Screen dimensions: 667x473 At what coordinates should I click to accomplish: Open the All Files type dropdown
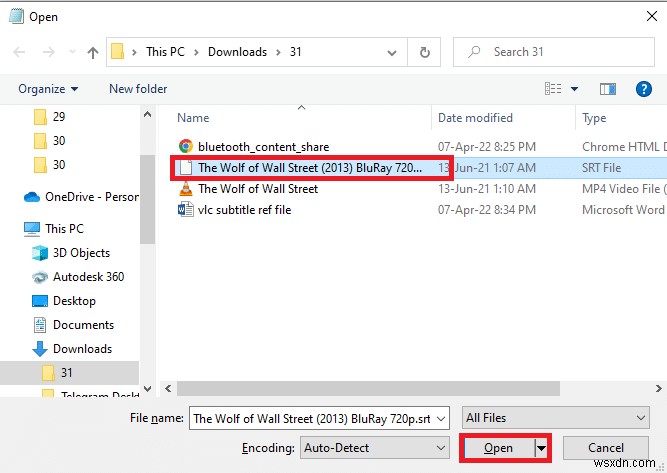[x=556, y=418]
